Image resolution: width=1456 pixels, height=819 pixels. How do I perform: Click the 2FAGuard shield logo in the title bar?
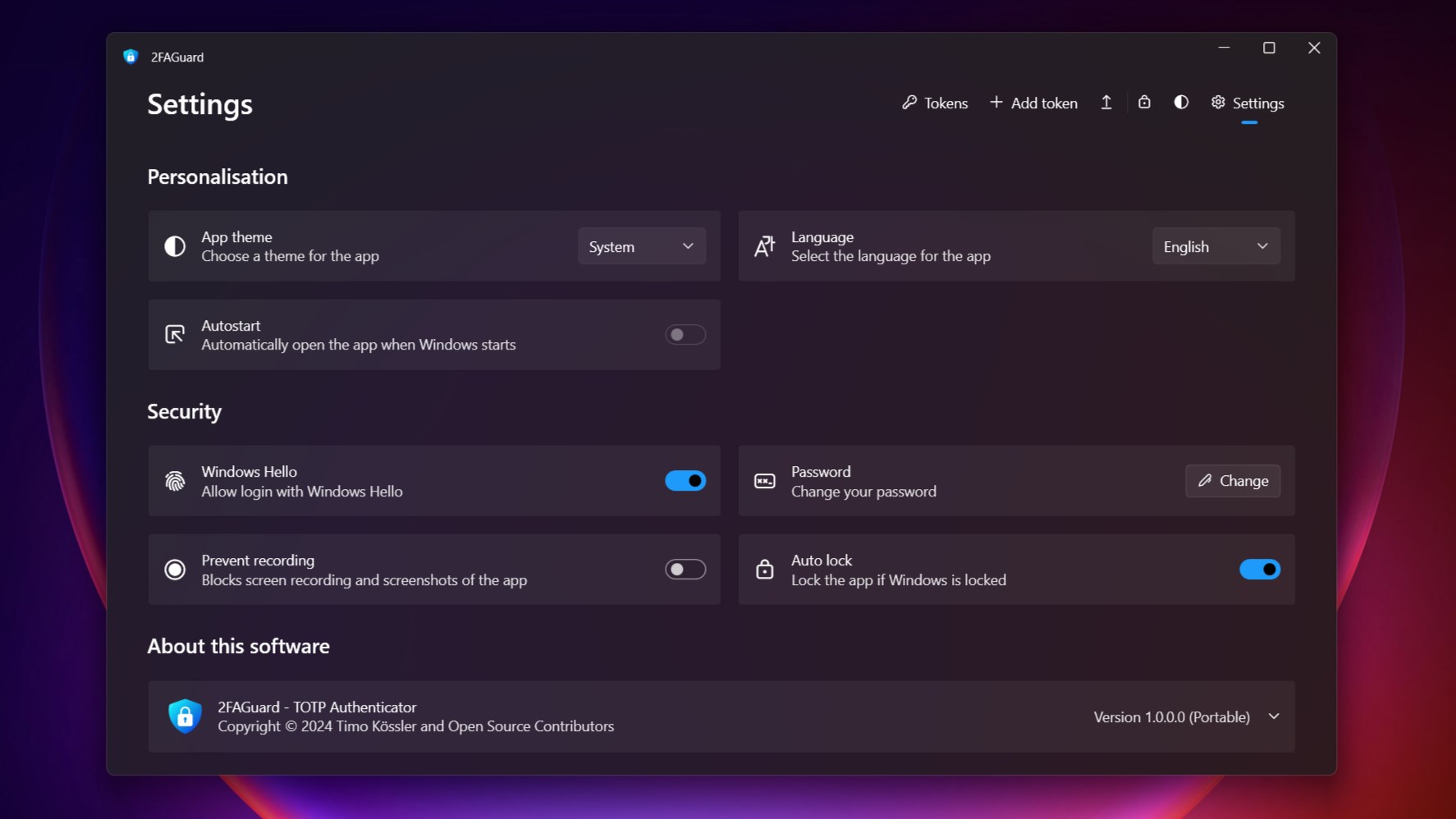130,56
